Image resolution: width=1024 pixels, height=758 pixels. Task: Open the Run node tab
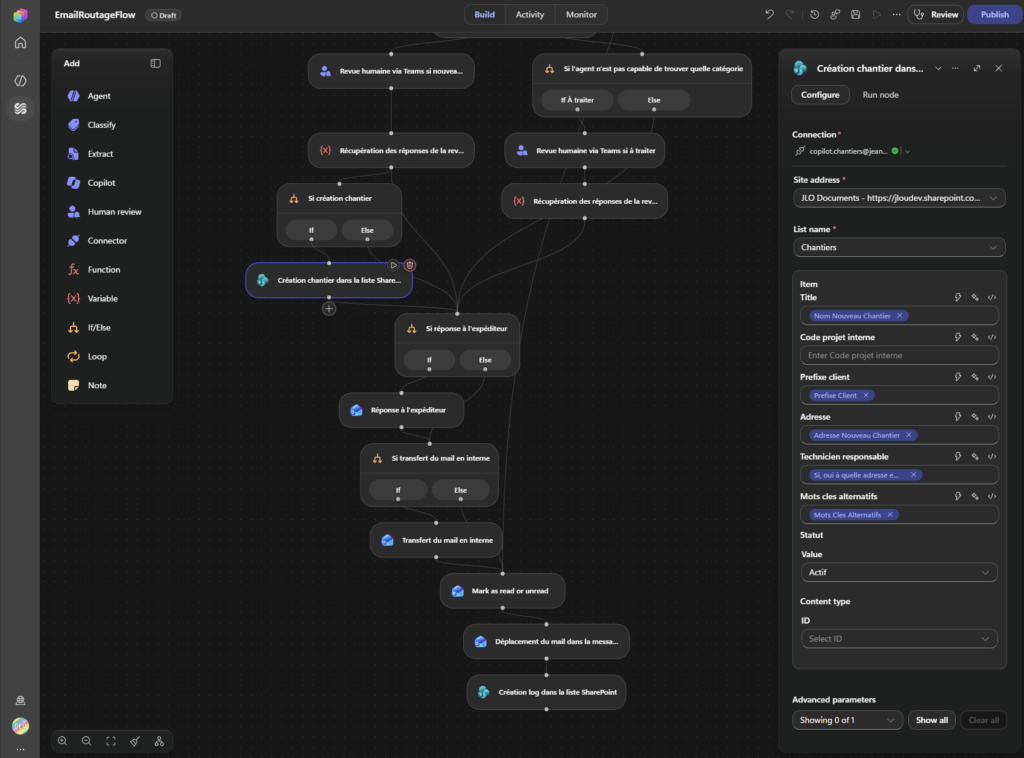(x=880, y=95)
